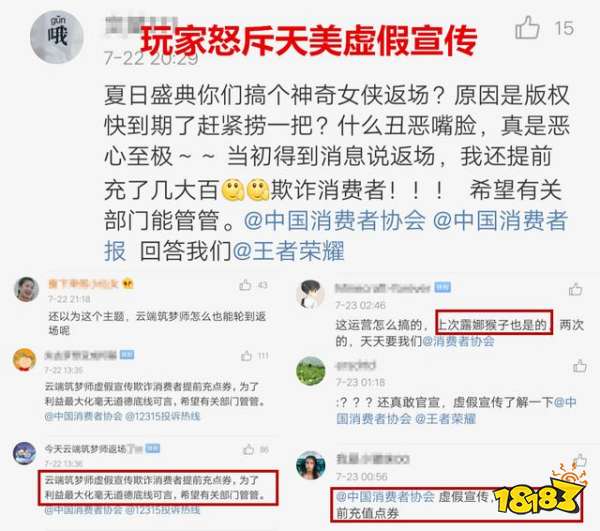Open username 今天云端筑梦师返场了

click(93, 448)
